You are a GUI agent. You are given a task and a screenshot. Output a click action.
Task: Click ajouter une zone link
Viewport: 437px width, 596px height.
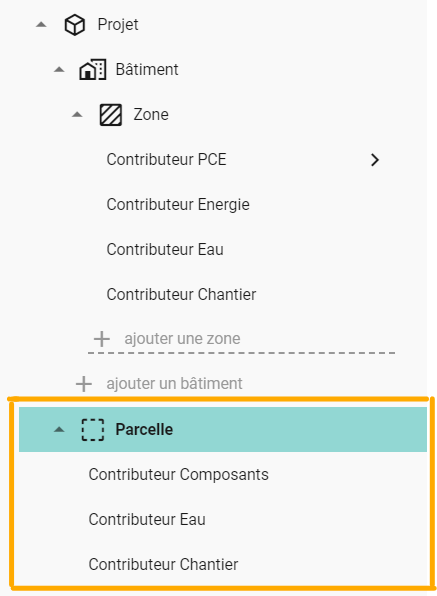[182, 339]
